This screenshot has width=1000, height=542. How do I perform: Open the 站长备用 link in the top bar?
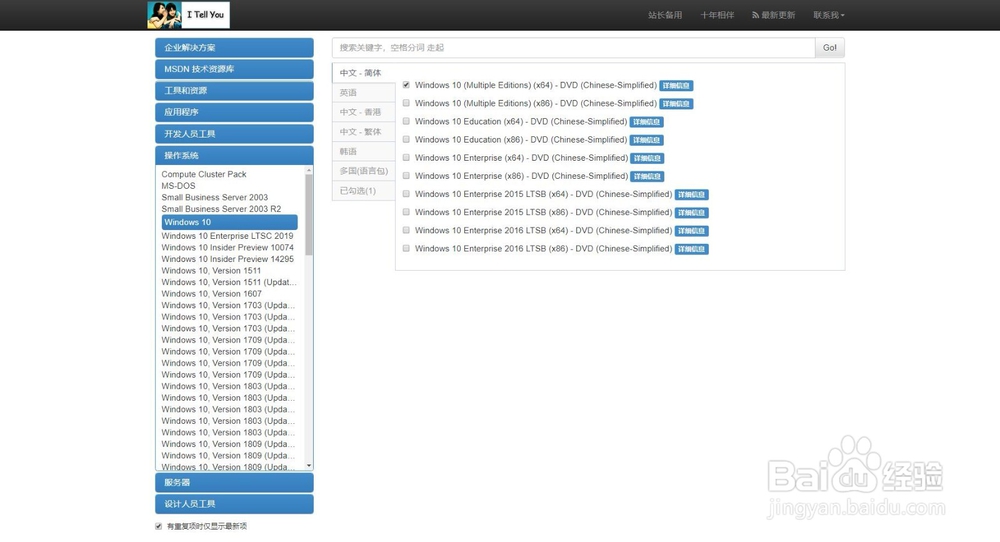(x=665, y=15)
